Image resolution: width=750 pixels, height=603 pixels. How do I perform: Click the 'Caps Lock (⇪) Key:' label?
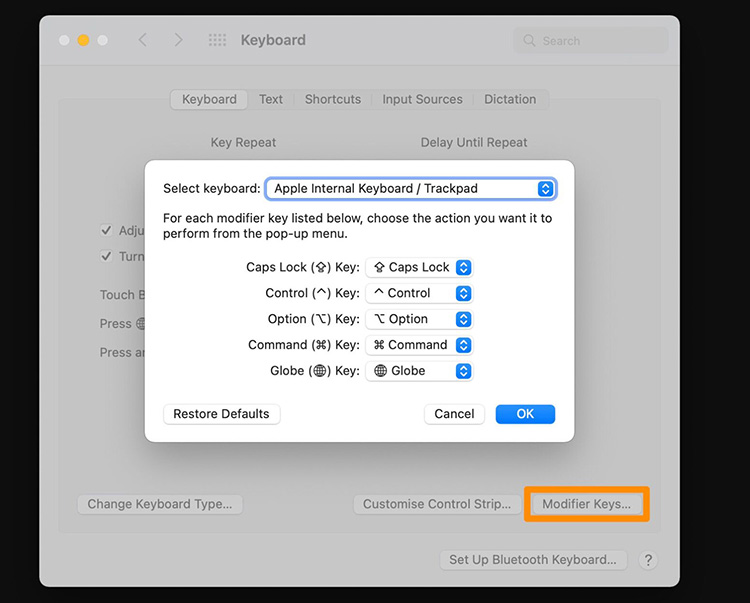tap(303, 267)
